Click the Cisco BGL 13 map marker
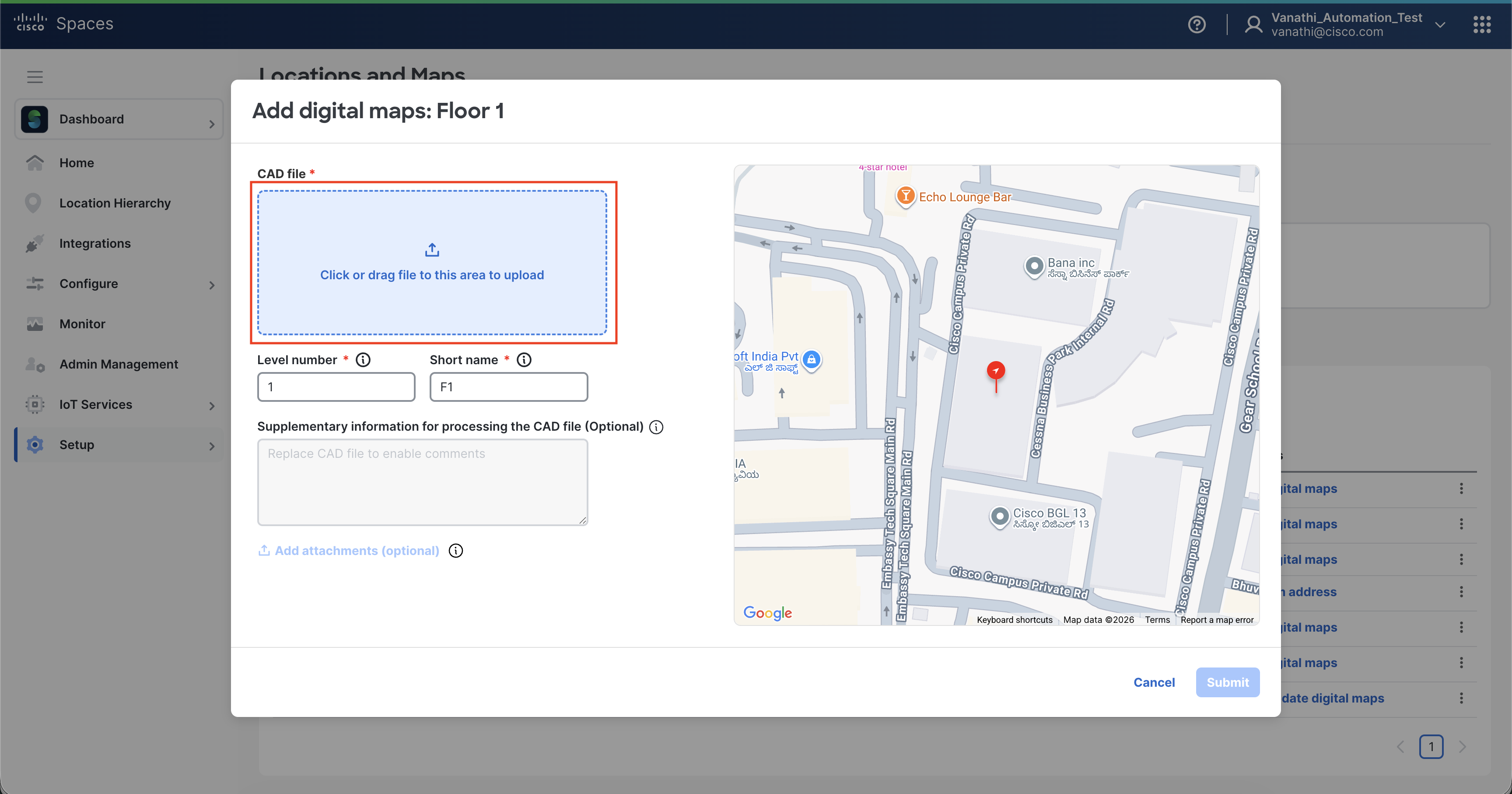Viewport: 1512px width, 794px height. 1000,517
